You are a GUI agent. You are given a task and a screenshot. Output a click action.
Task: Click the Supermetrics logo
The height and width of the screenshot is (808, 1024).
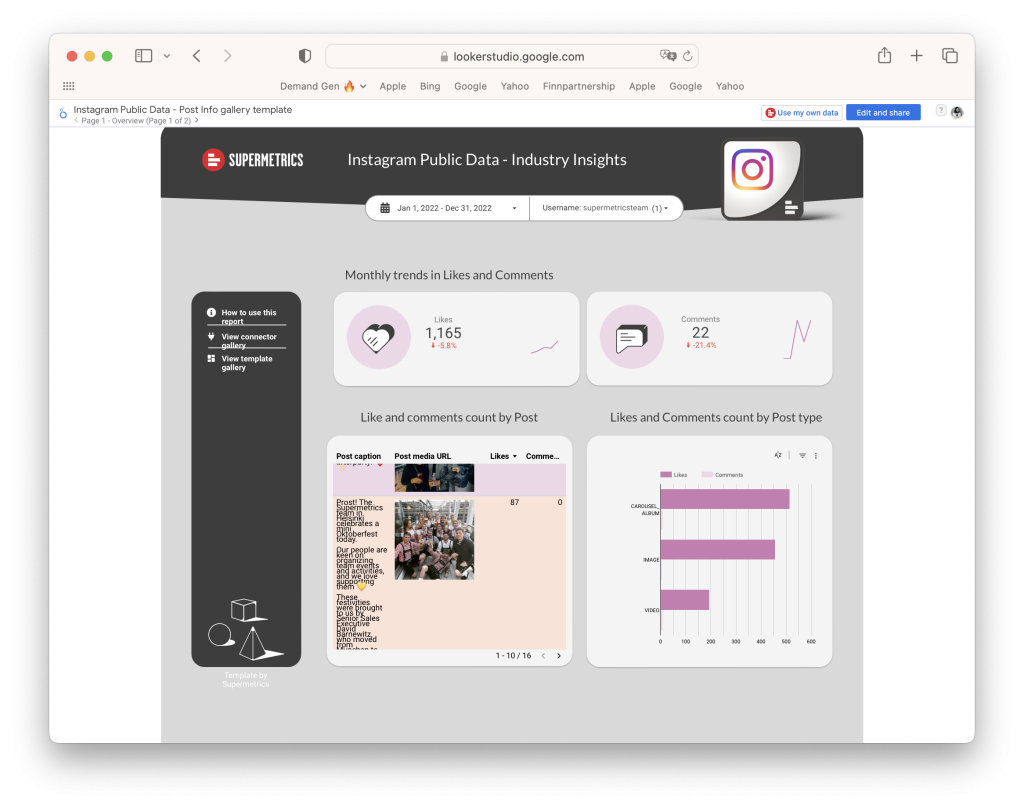point(253,159)
